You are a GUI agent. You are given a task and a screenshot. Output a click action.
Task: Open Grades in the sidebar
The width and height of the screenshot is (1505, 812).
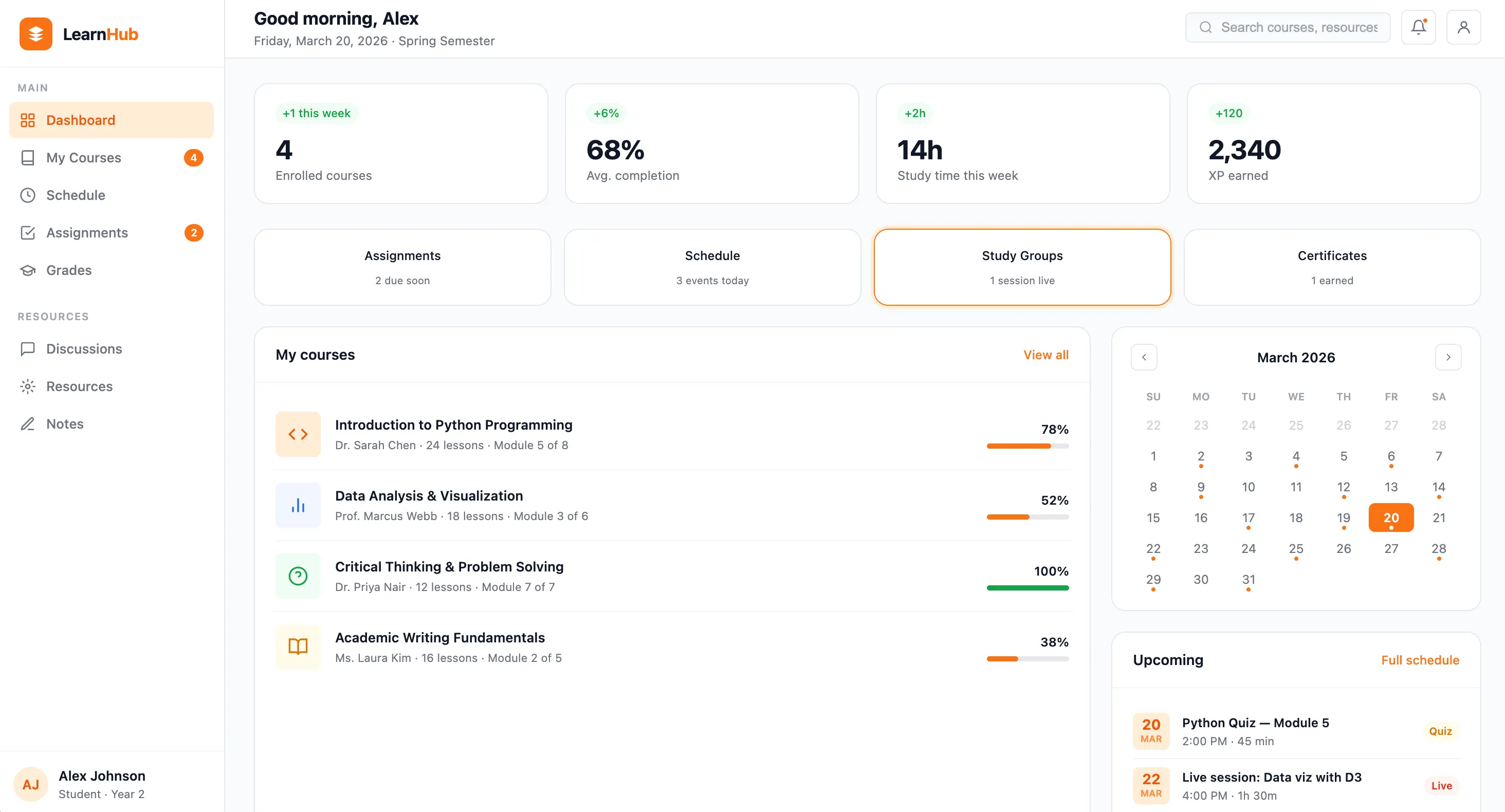coord(112,270)
